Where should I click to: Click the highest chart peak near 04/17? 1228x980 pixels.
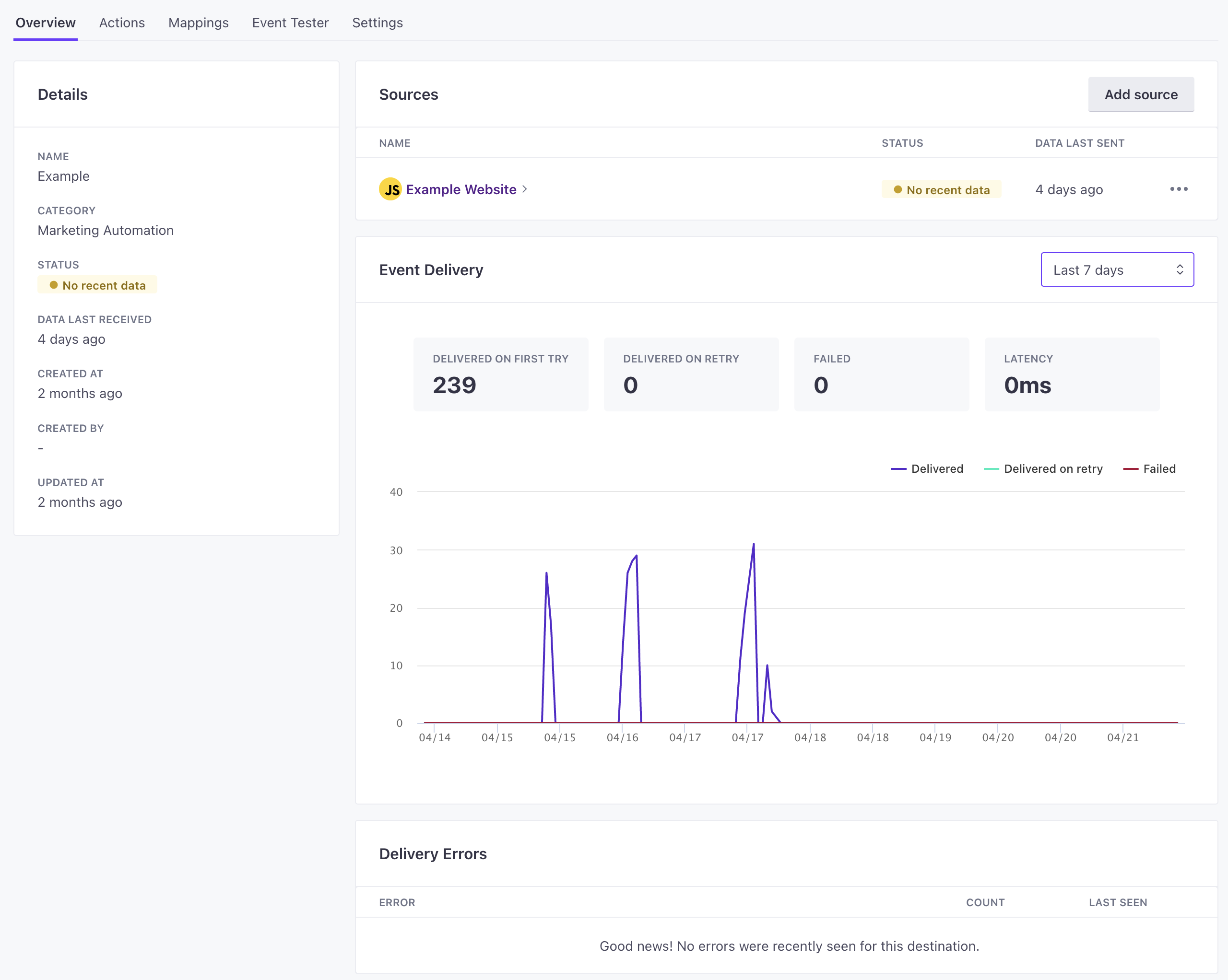click(x=754, y=544)
